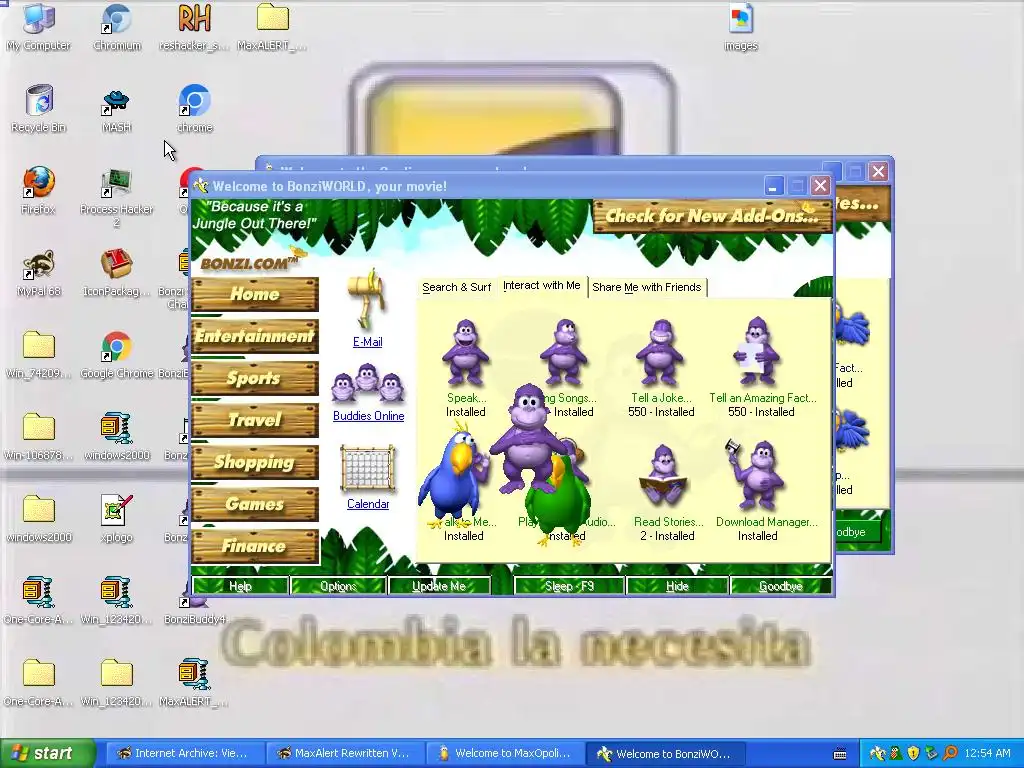Click the Read Stories label
This screenshot has width=1024, height=768.
click(669, 522)
